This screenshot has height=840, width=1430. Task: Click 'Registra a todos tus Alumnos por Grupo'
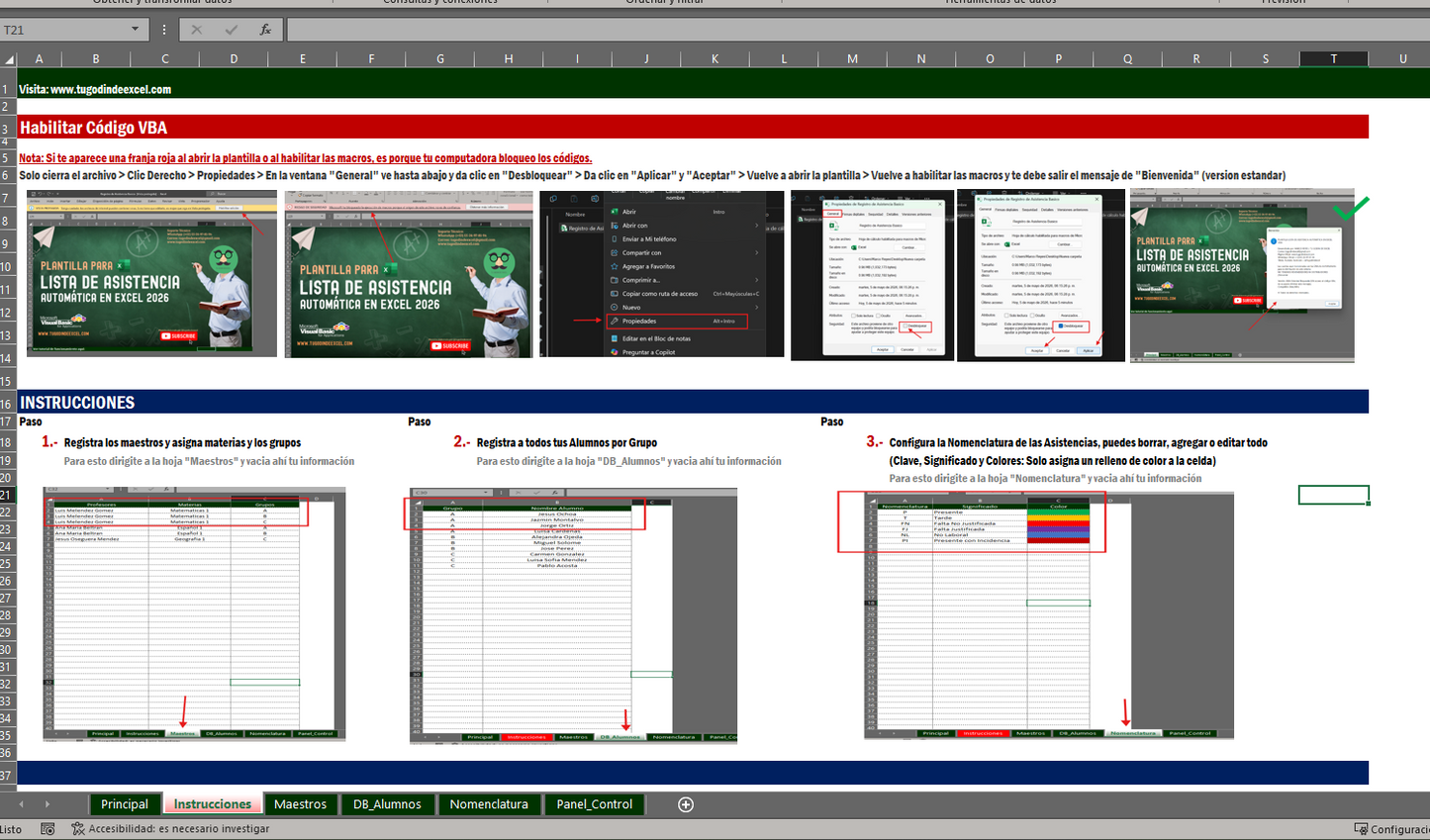pyautogui.click(x=567, y=443)
